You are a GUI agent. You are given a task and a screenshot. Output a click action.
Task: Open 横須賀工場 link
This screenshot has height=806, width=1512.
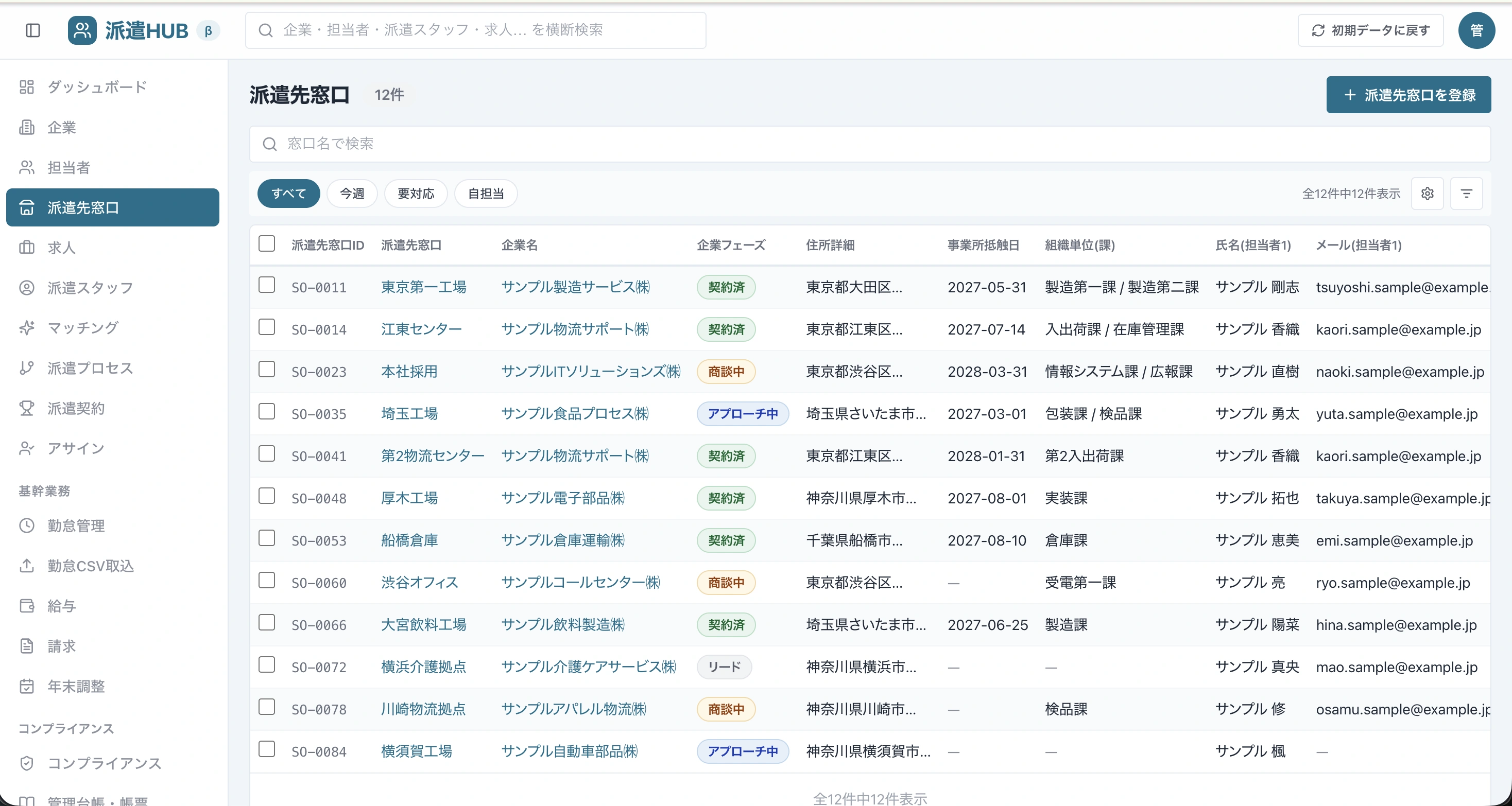click(417, 751)
